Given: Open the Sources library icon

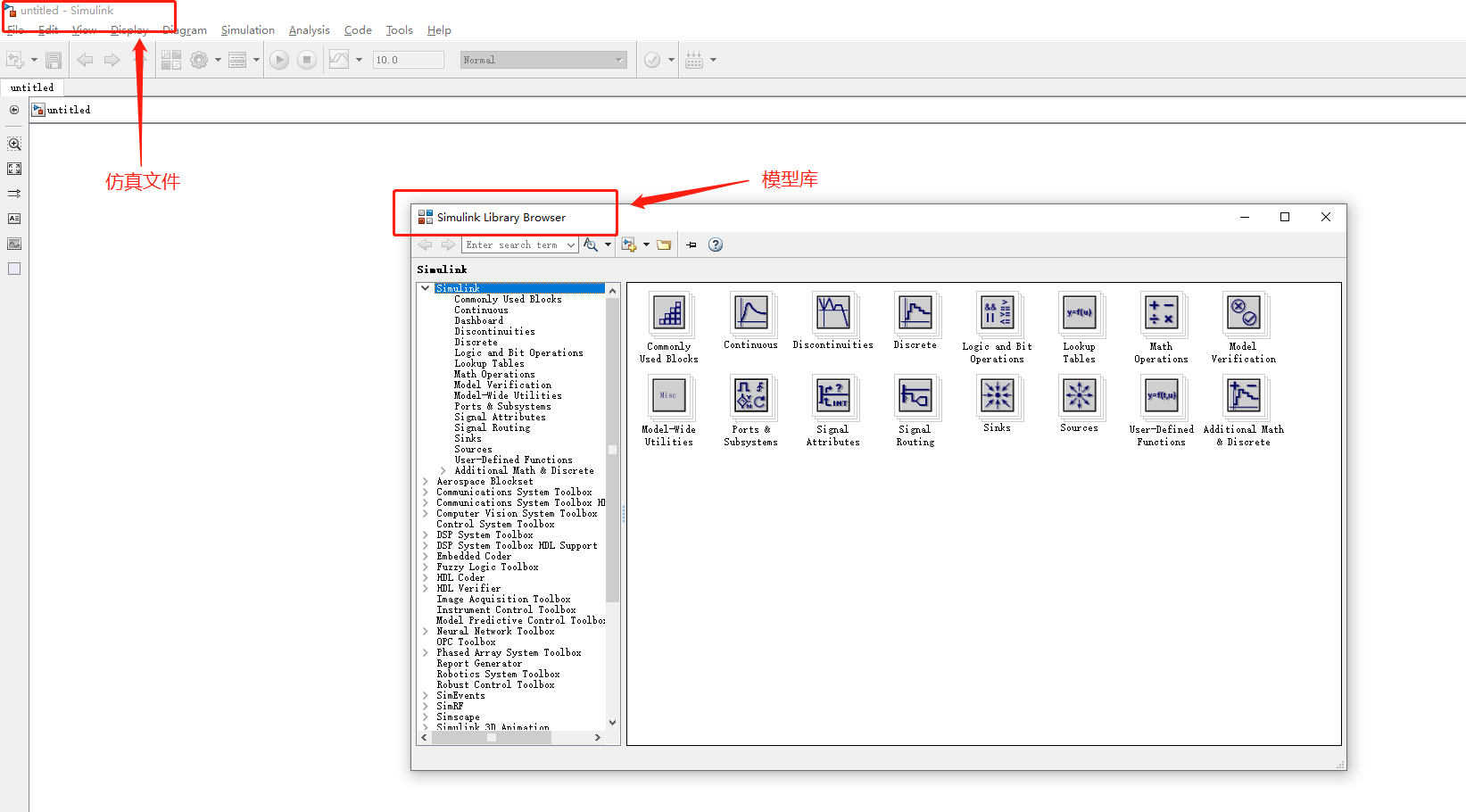Looking at the screenshot, I should [x=1080, y=396].
